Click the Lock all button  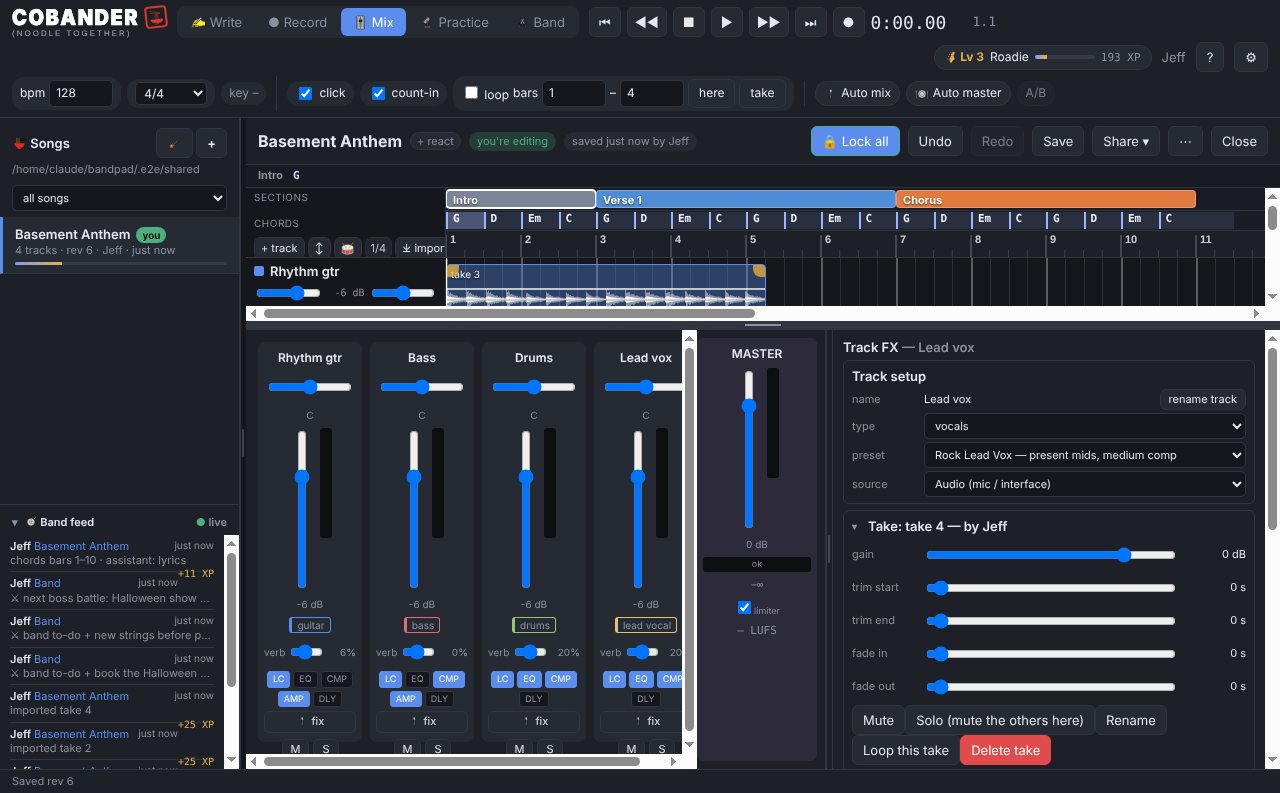pyautogui.click(x=855, y=141)
